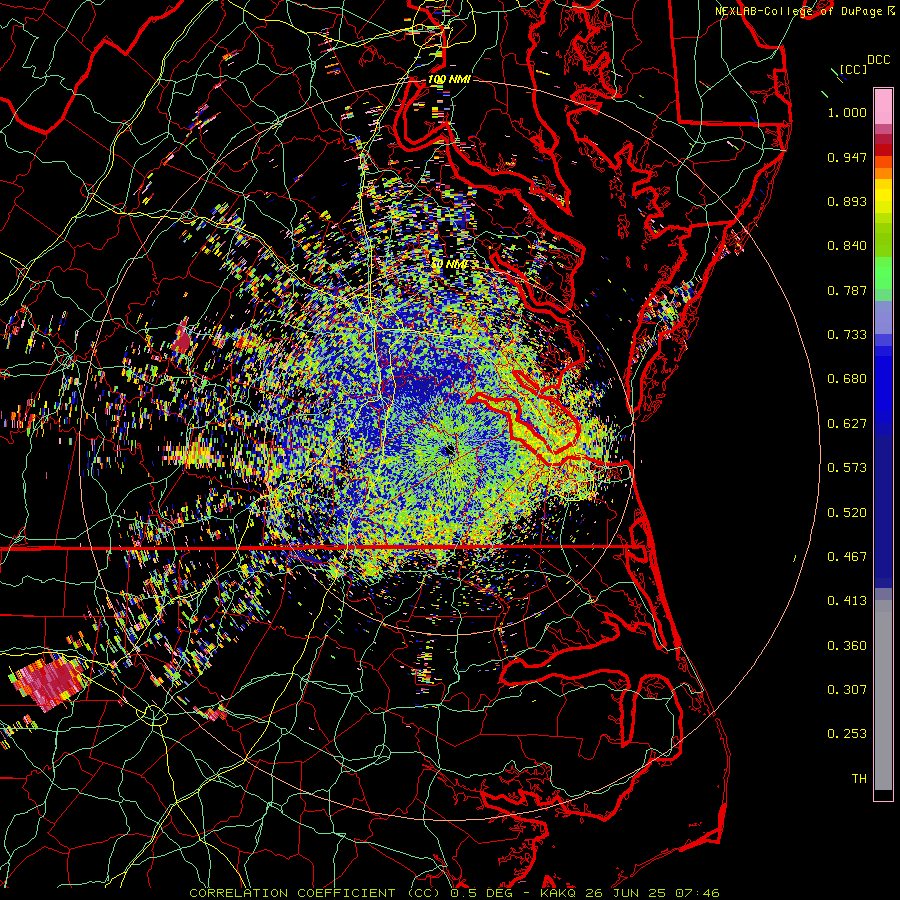This screenshot has height=900, width=900.
Task: Click the 0.627 legend value
Action: click(x=847, y=424)
